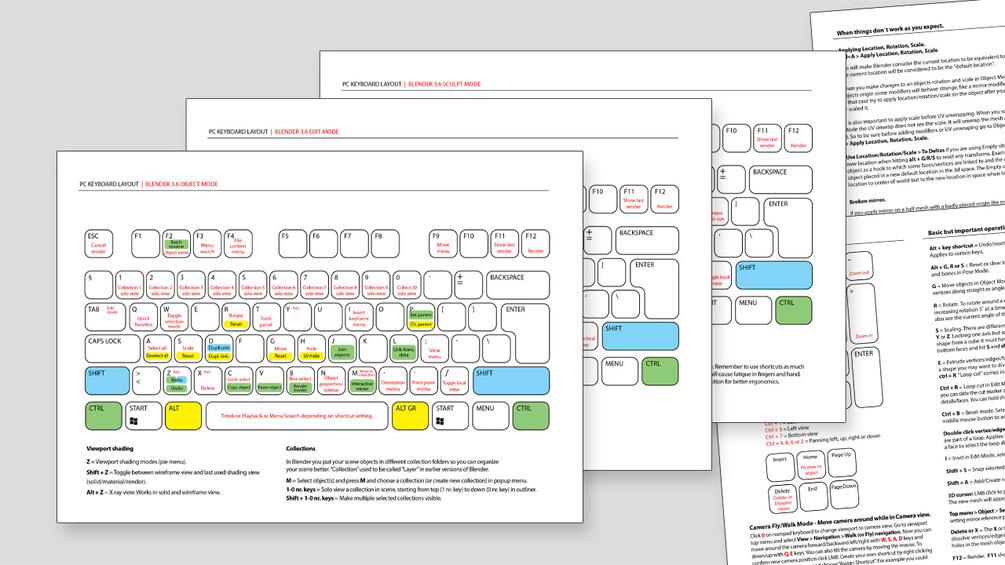Screen dimensions: 1005x565
Task: Click the Q Quick favorites key
Action: tap(143, 317)
